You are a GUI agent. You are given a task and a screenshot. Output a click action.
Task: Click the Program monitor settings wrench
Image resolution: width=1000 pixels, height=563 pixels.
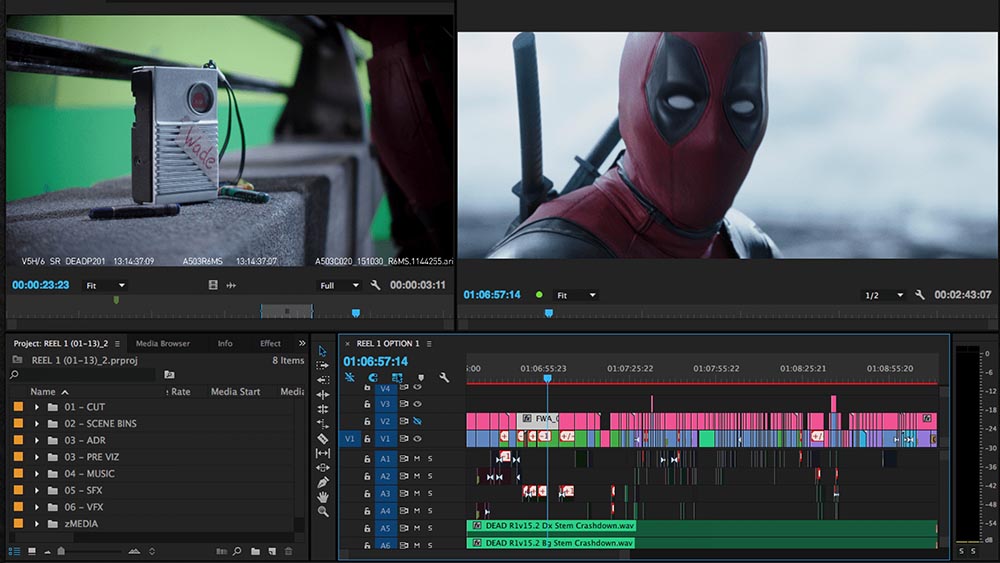(920, 295)
